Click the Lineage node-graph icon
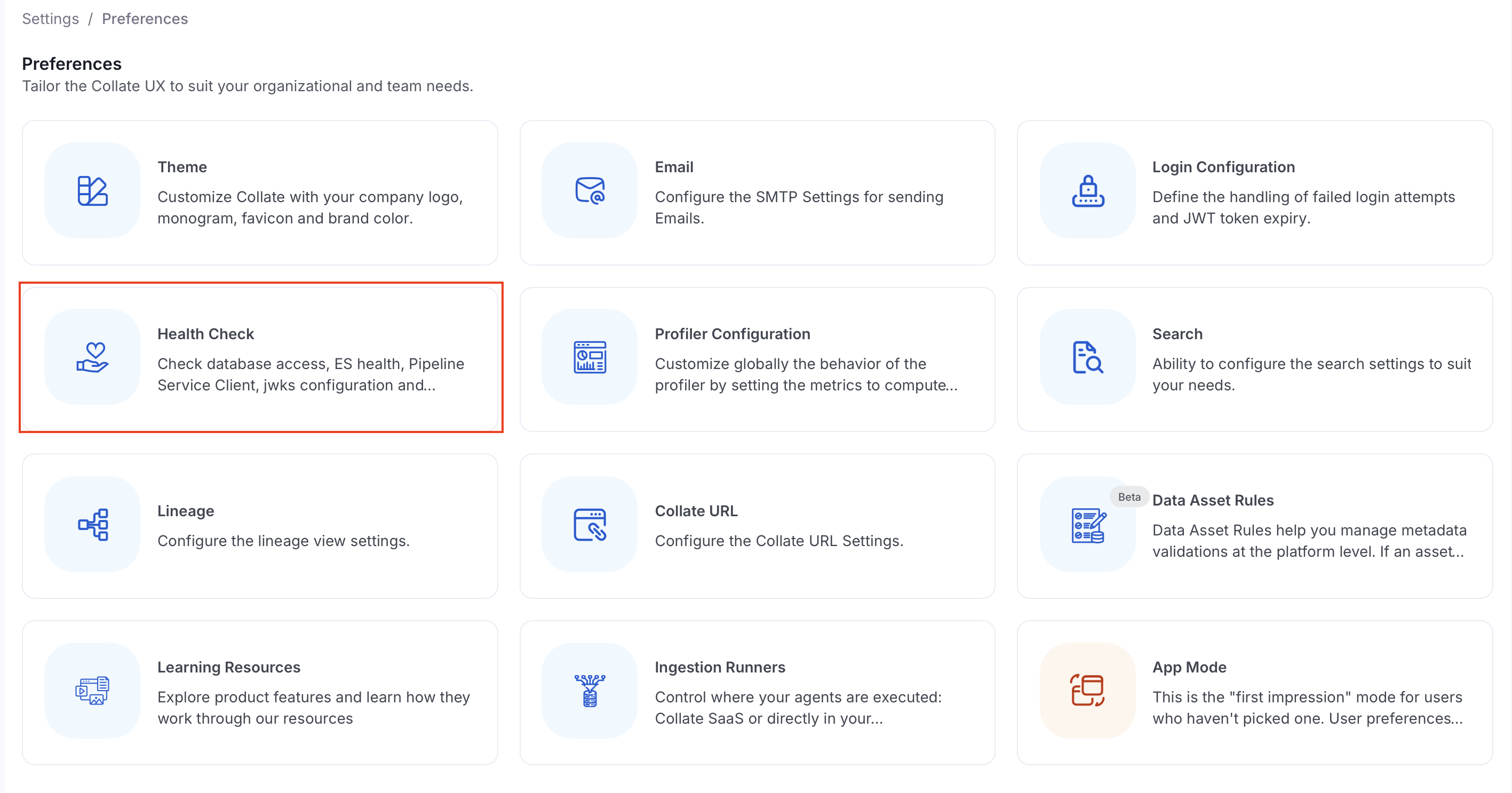The width and height of the screenshot is (1512, 793). 93,524
